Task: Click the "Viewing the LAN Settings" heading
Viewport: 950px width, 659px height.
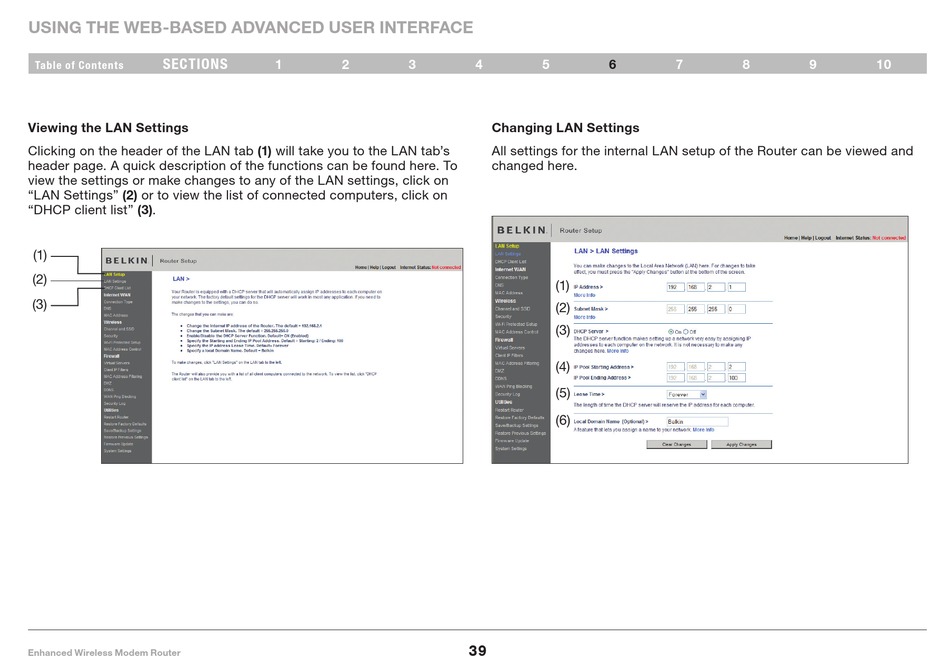Action: [108, 128]
